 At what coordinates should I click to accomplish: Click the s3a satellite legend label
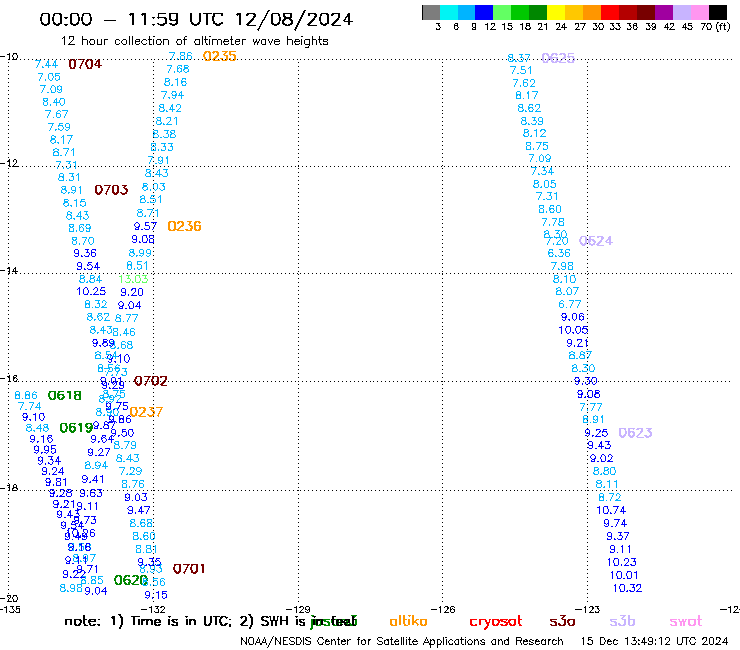click(562, 621)
